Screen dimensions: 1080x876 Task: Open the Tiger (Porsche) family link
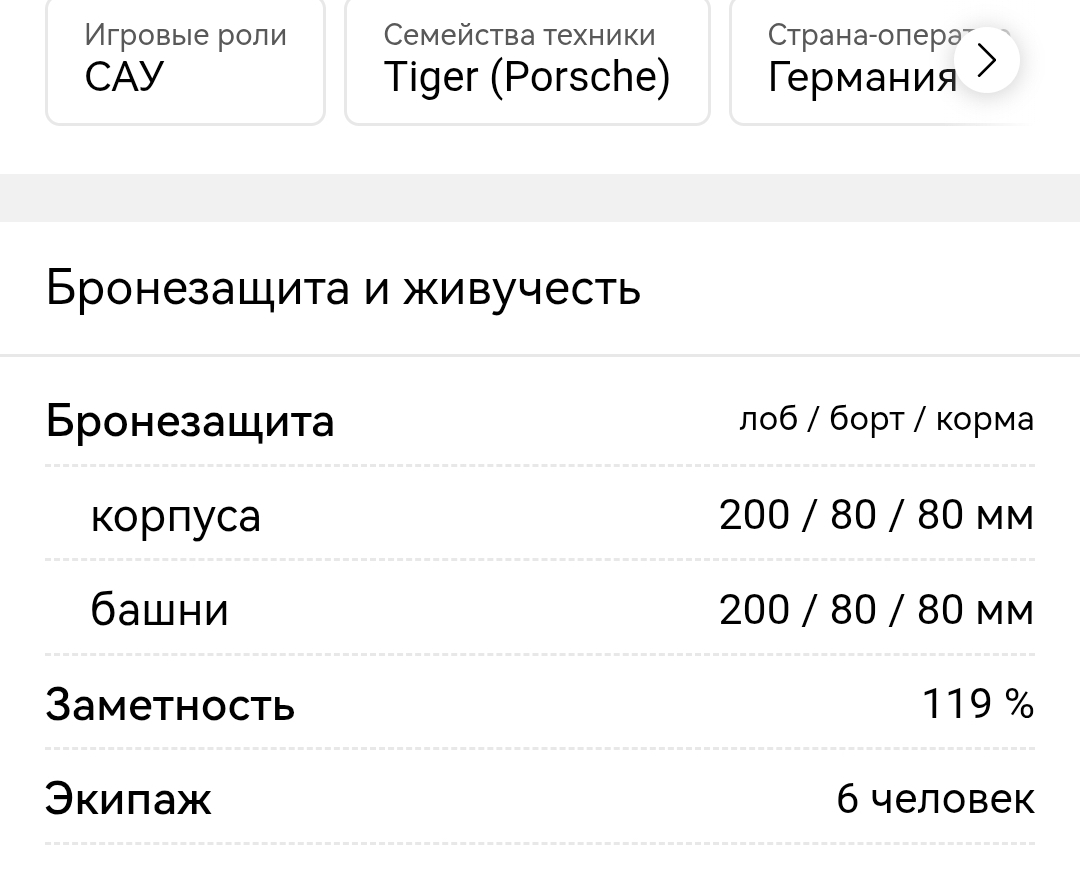tap(526, 77)
